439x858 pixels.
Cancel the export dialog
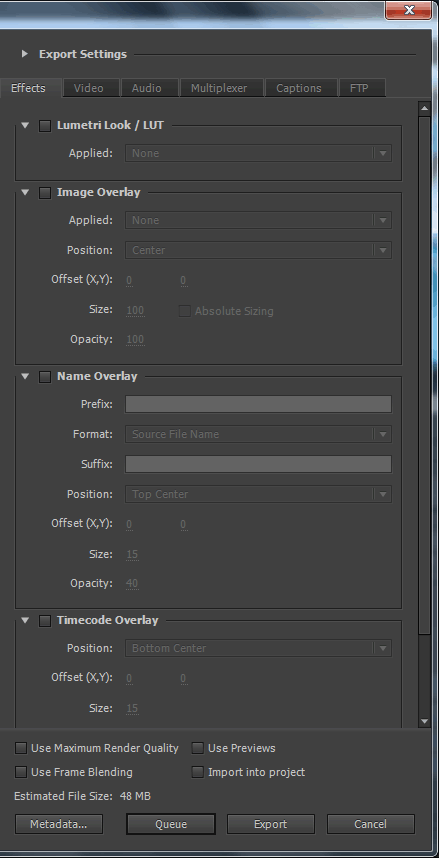tap(371, 824)
